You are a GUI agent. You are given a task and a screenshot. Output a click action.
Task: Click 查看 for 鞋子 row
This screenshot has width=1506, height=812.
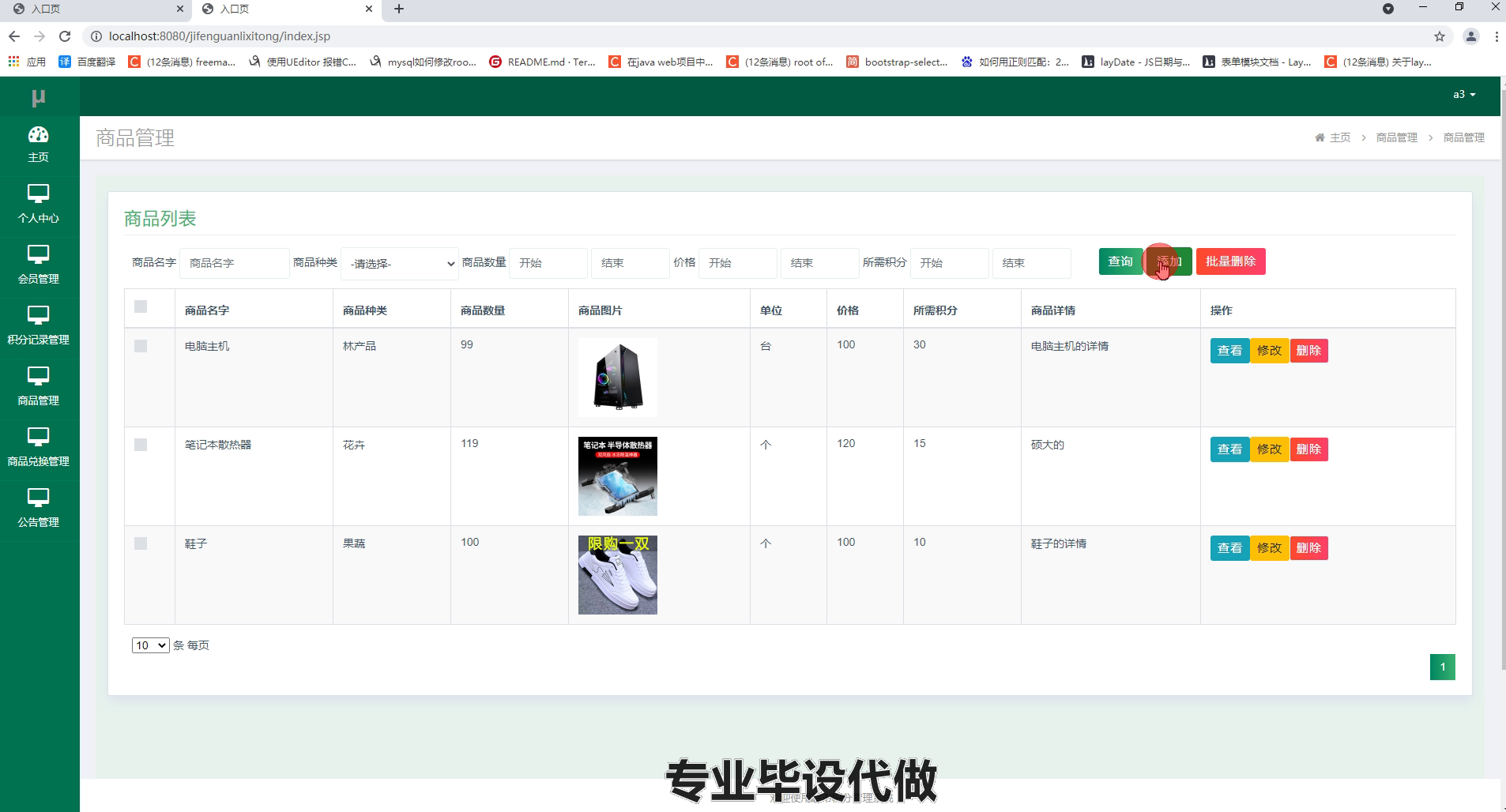tap(1229, 548)
